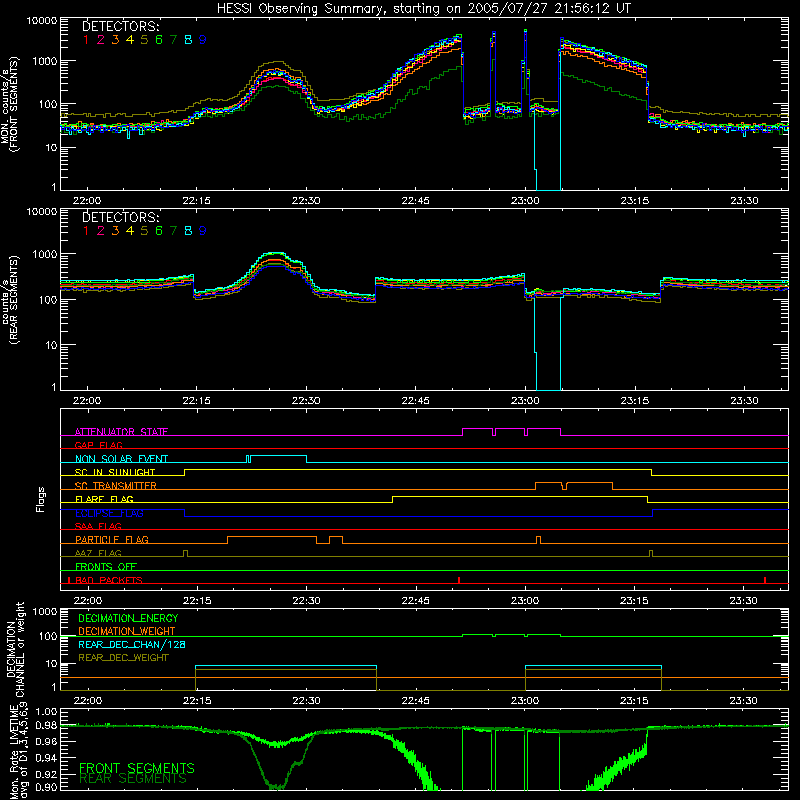Click the DETECTORS: heading in the front segments plot

click(121, 26)
